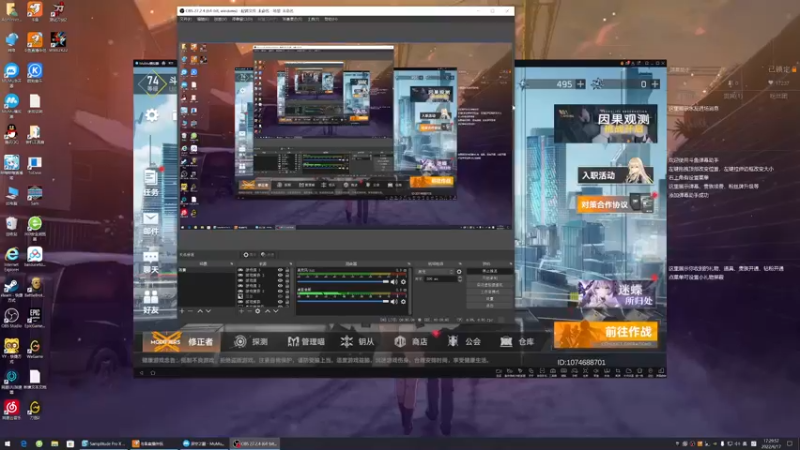
Task: Add a new scene with plus icon in OBS Scenes panel
Action: coord(182,311)
